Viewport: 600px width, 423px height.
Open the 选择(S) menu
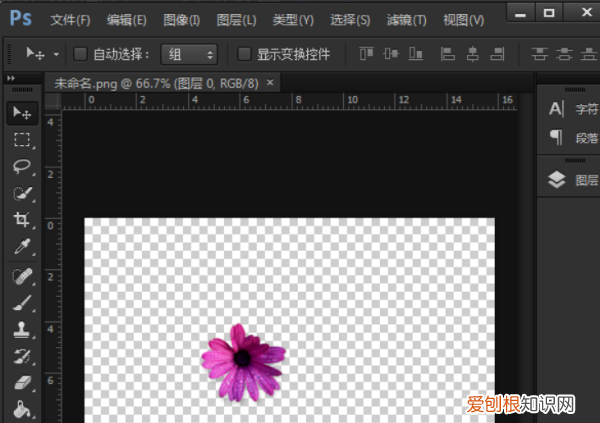click(x=350, y=20)
